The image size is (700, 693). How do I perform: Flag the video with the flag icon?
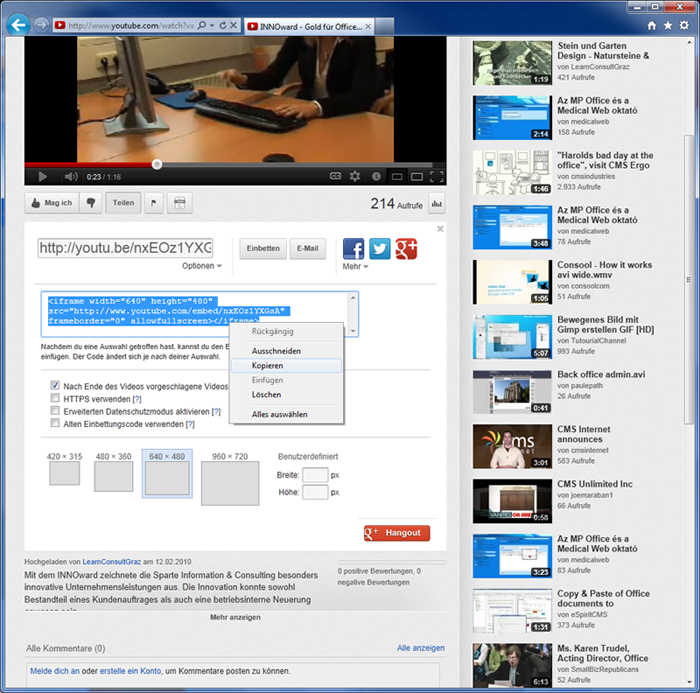pyautogui.click(x=154, y=203)
